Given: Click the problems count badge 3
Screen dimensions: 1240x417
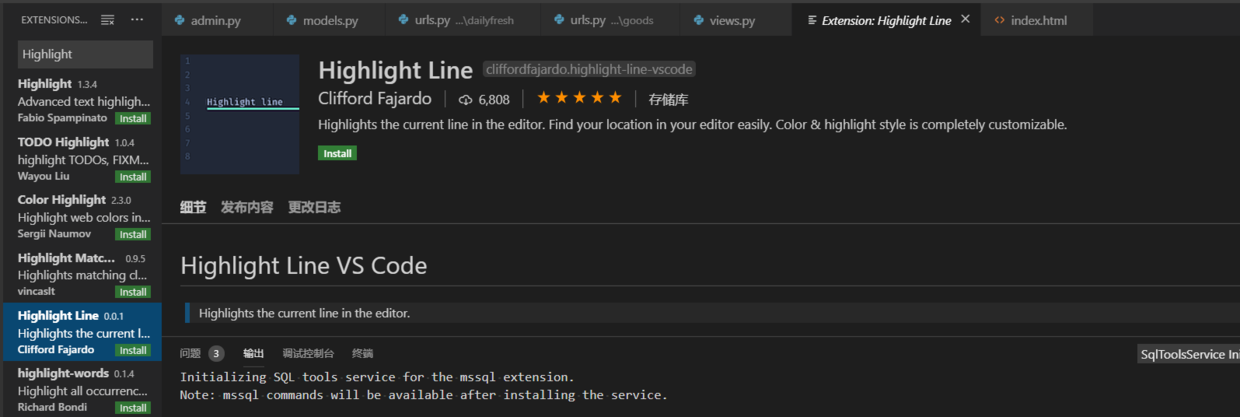Looking at the screenshot, I should click(x=217, y=353).
